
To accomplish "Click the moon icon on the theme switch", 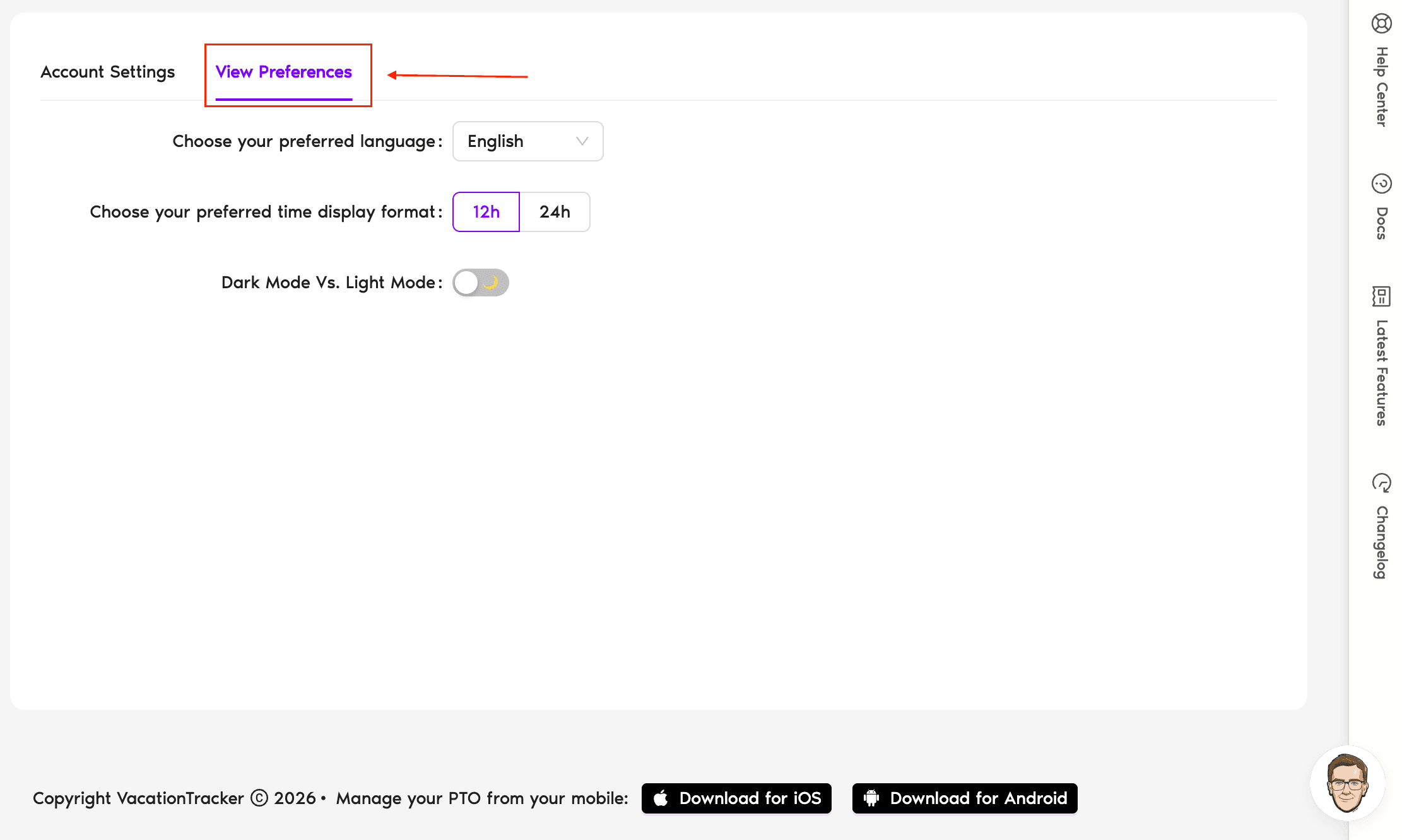I will [x=493, y=283].
